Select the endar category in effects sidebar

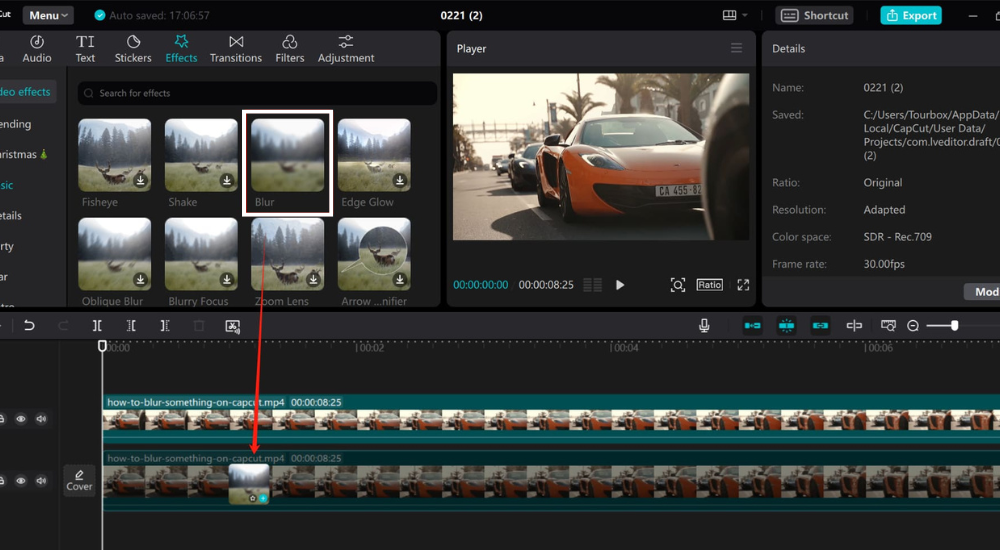pos(15,124)
